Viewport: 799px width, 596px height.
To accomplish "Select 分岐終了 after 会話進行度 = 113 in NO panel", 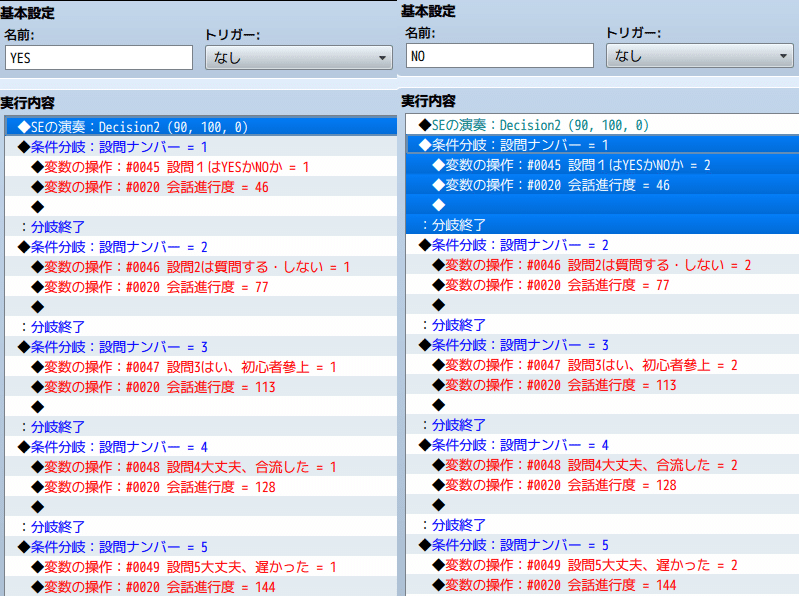I will tap(602, 425).
